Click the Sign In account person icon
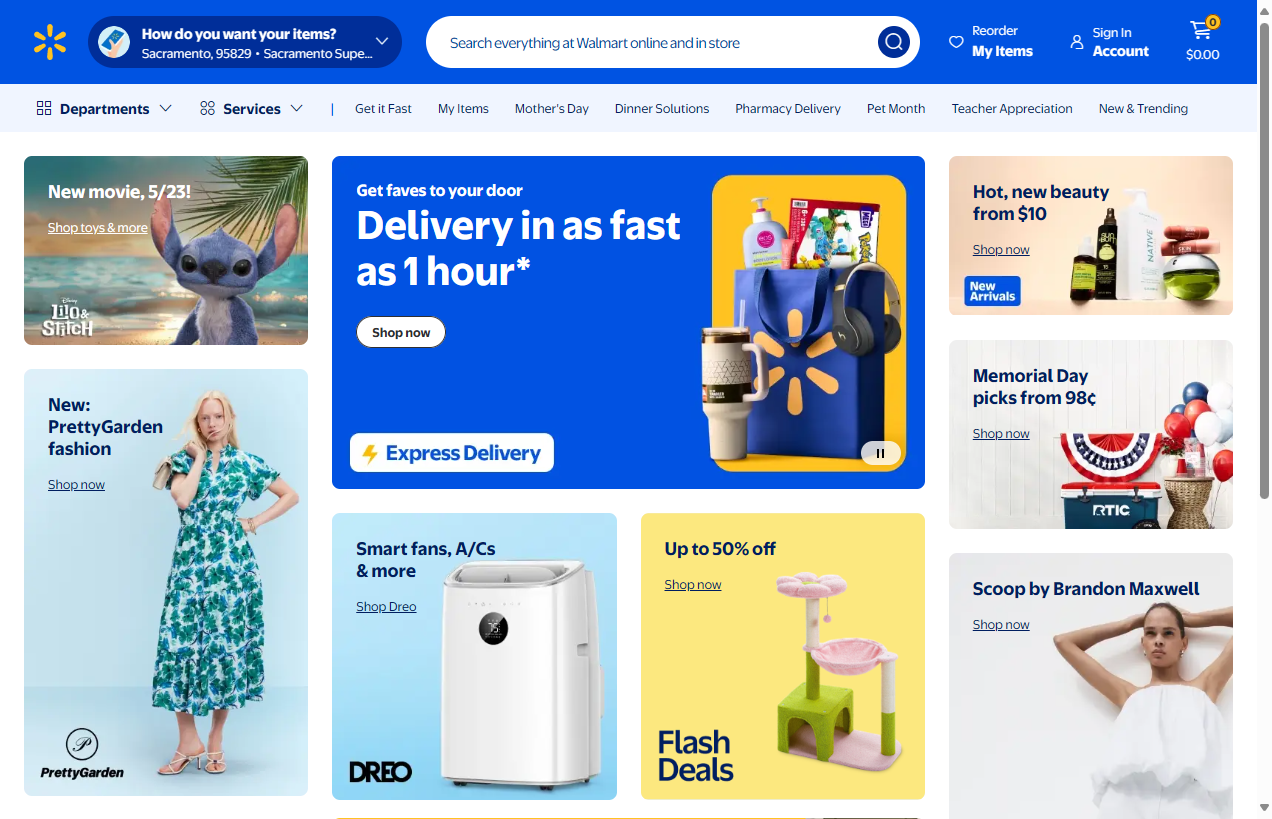 coord(1076,42)
